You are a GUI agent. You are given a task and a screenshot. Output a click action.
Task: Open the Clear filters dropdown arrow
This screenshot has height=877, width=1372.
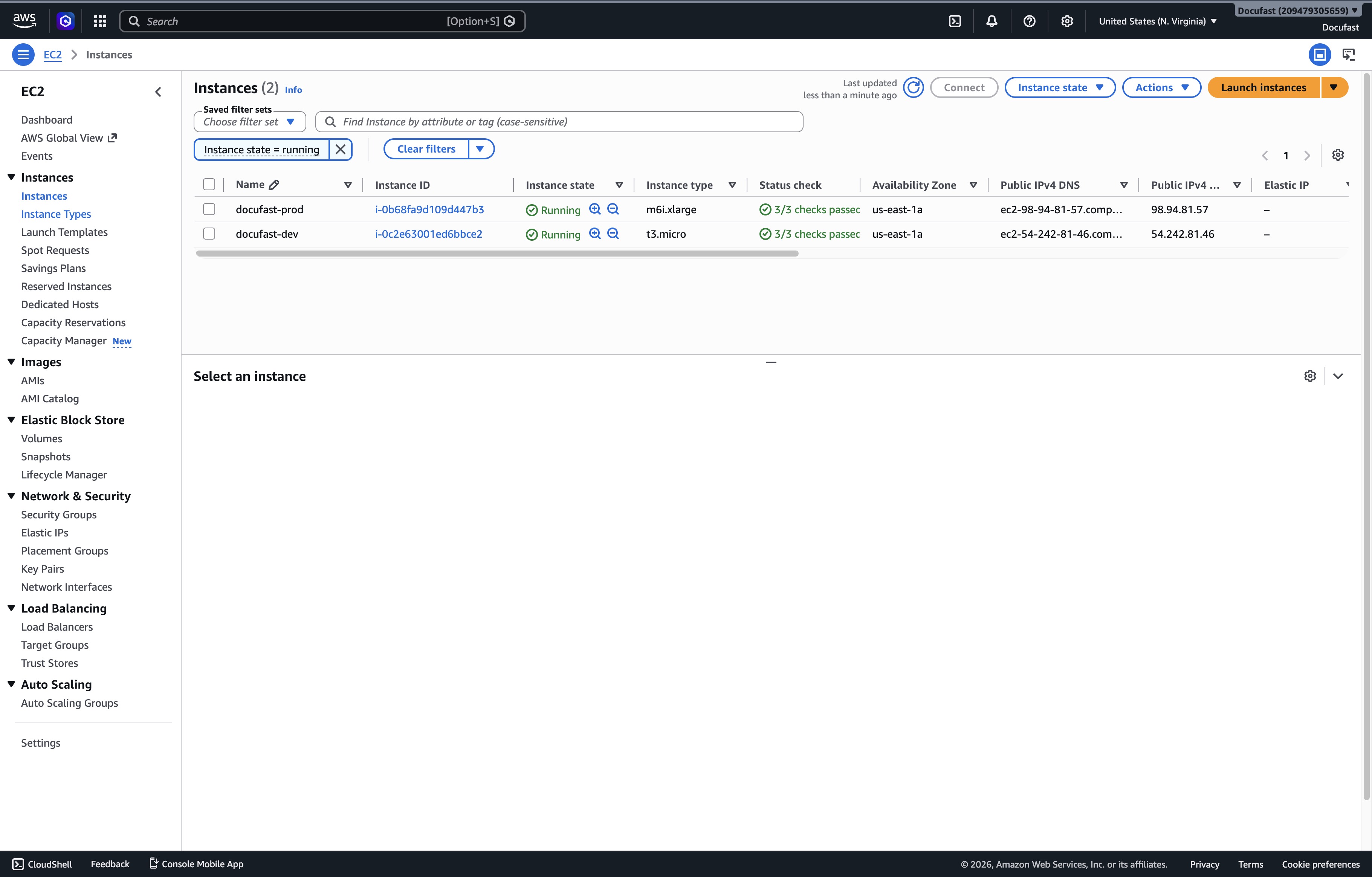pos(480,149)
